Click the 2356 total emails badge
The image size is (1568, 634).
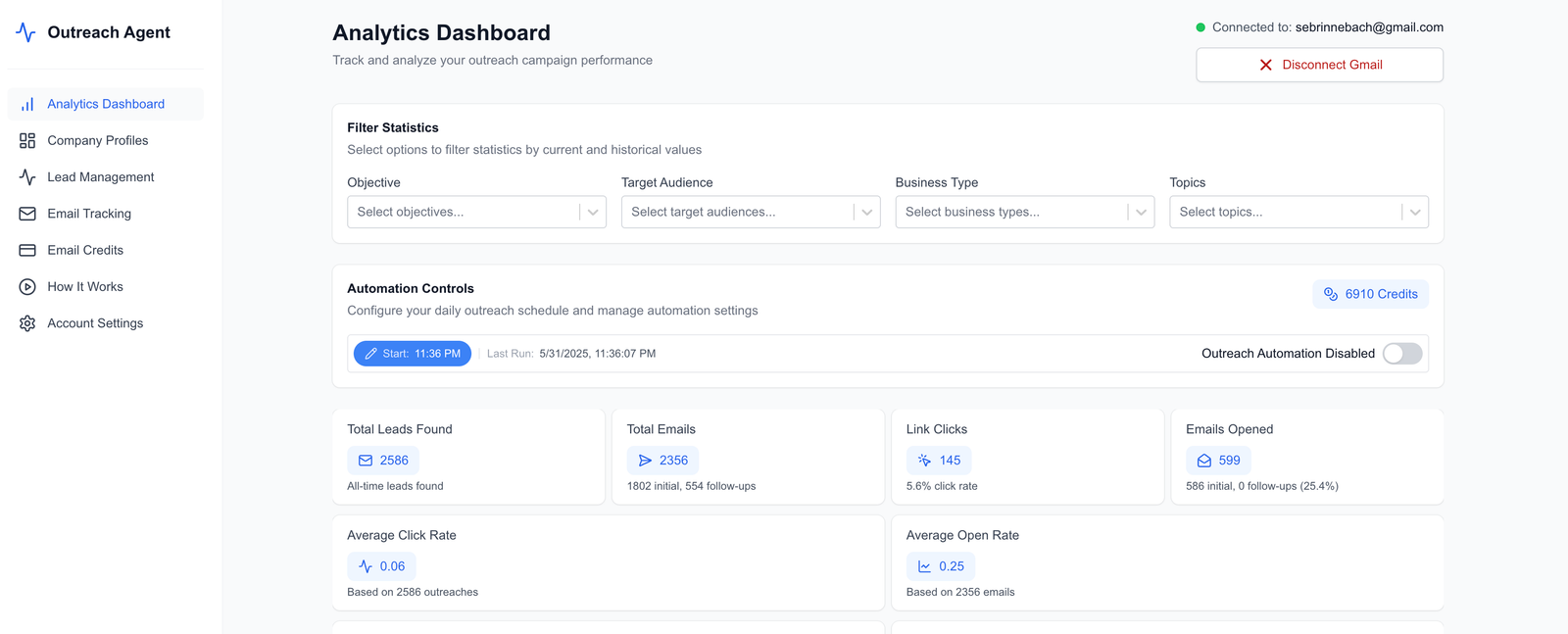point(662,461)
